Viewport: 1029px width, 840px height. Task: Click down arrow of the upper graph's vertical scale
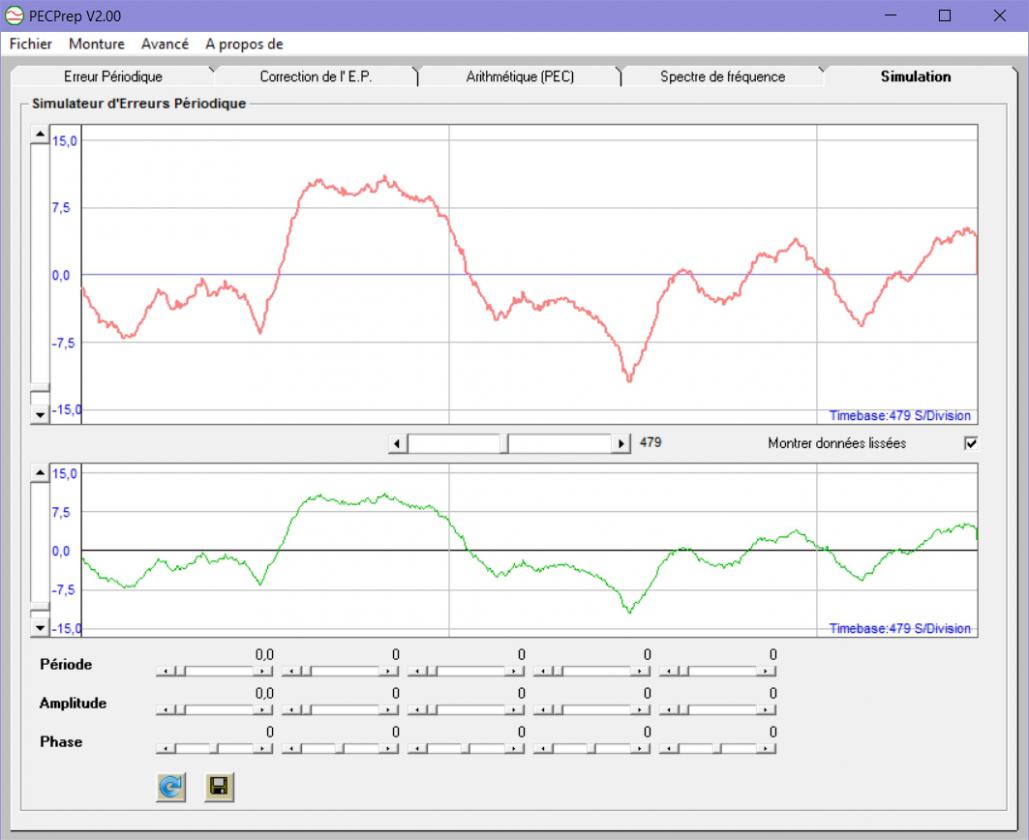(x=40, y=415)
